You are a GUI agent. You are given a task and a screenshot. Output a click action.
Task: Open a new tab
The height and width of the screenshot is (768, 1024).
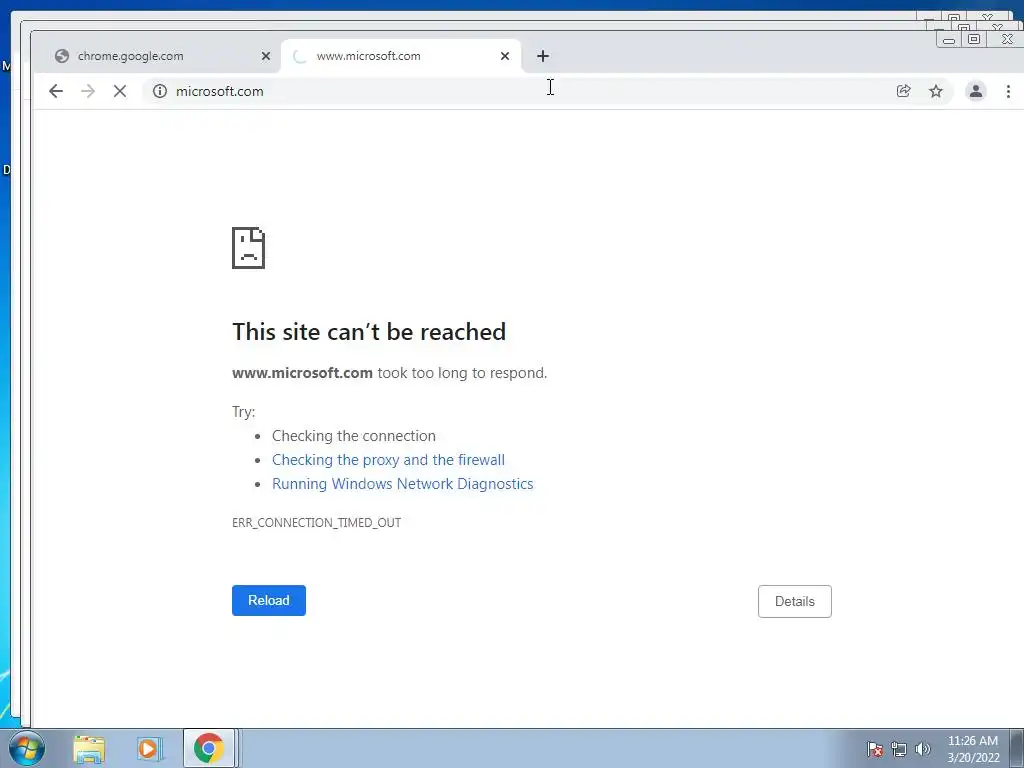(543, 56)
